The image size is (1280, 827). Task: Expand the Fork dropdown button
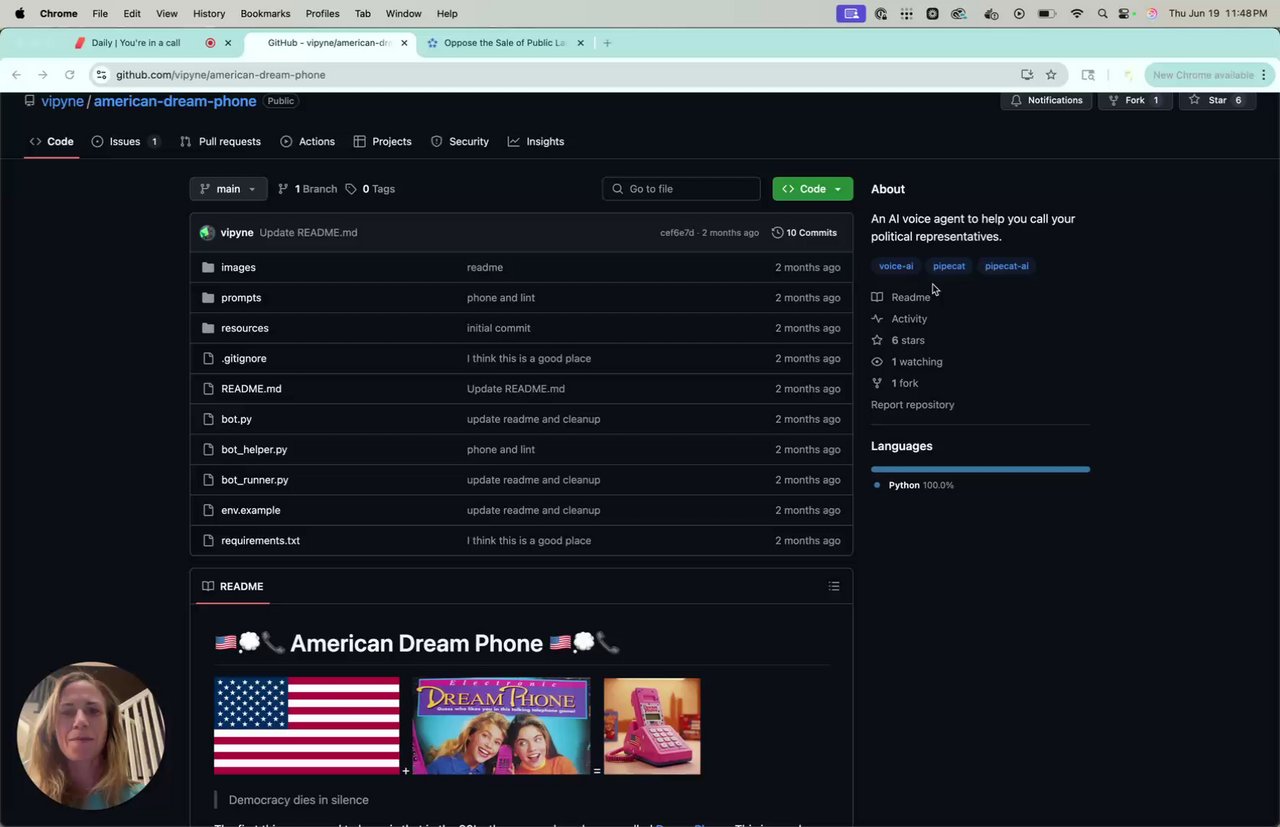pos(1135,100)
